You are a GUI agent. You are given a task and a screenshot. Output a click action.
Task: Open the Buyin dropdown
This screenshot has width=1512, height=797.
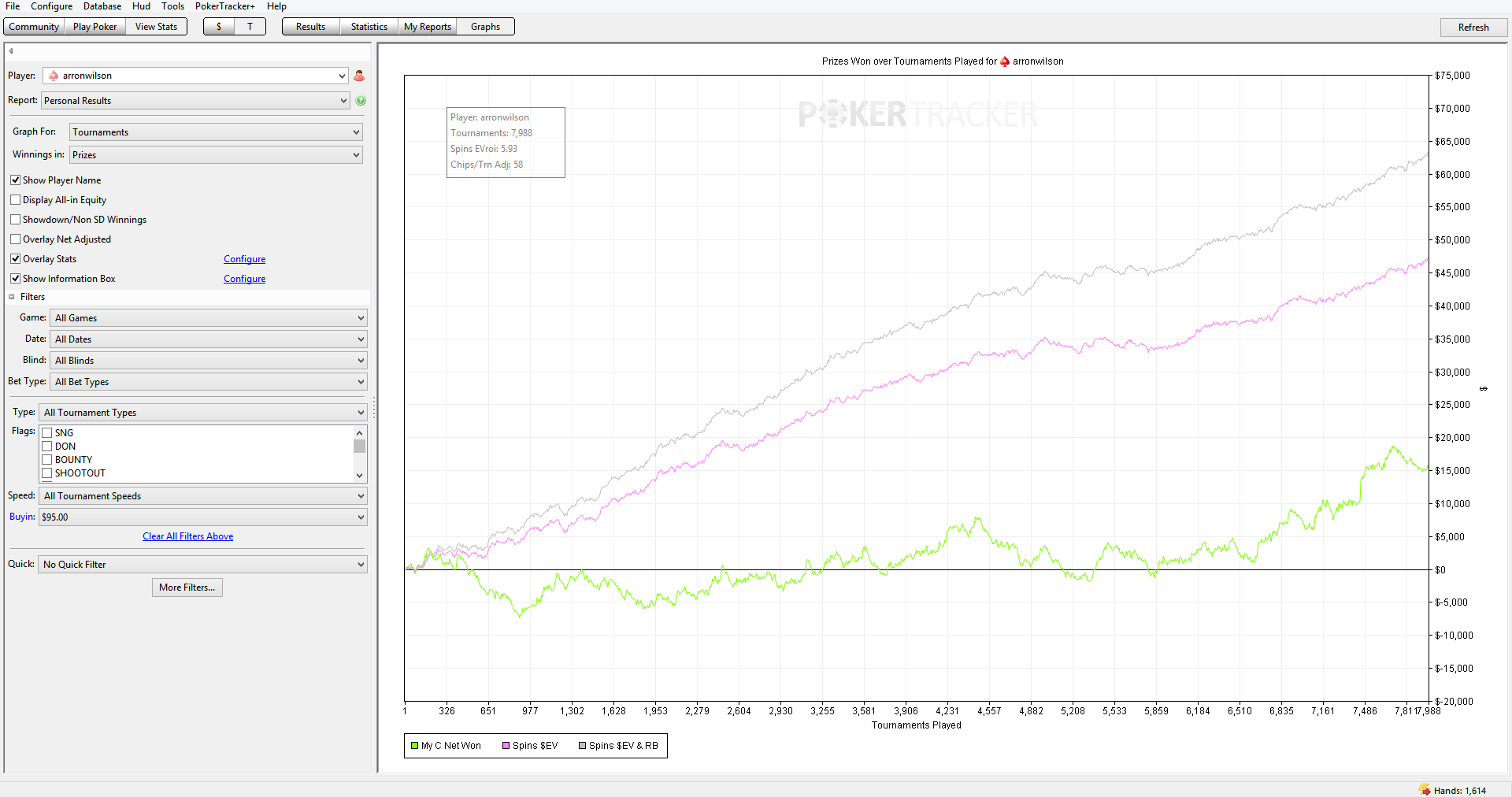tap(203, 517)
